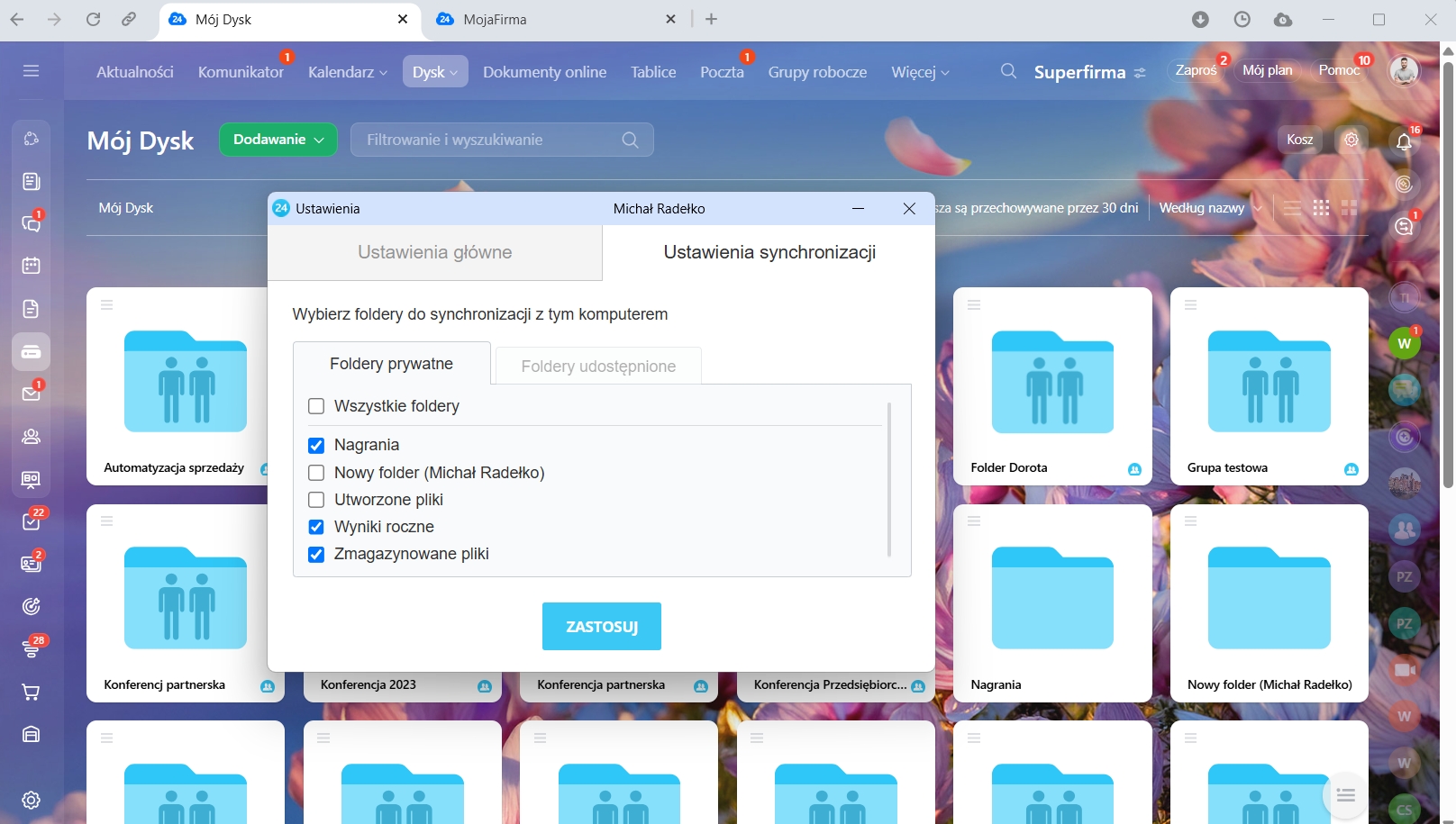
Task: Open Dokumenty online in navigation
Action: (544, 72)
